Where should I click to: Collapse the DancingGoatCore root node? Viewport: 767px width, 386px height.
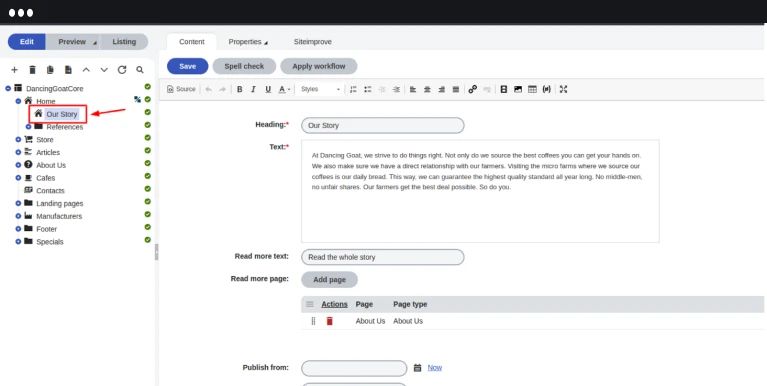point(8,89)
